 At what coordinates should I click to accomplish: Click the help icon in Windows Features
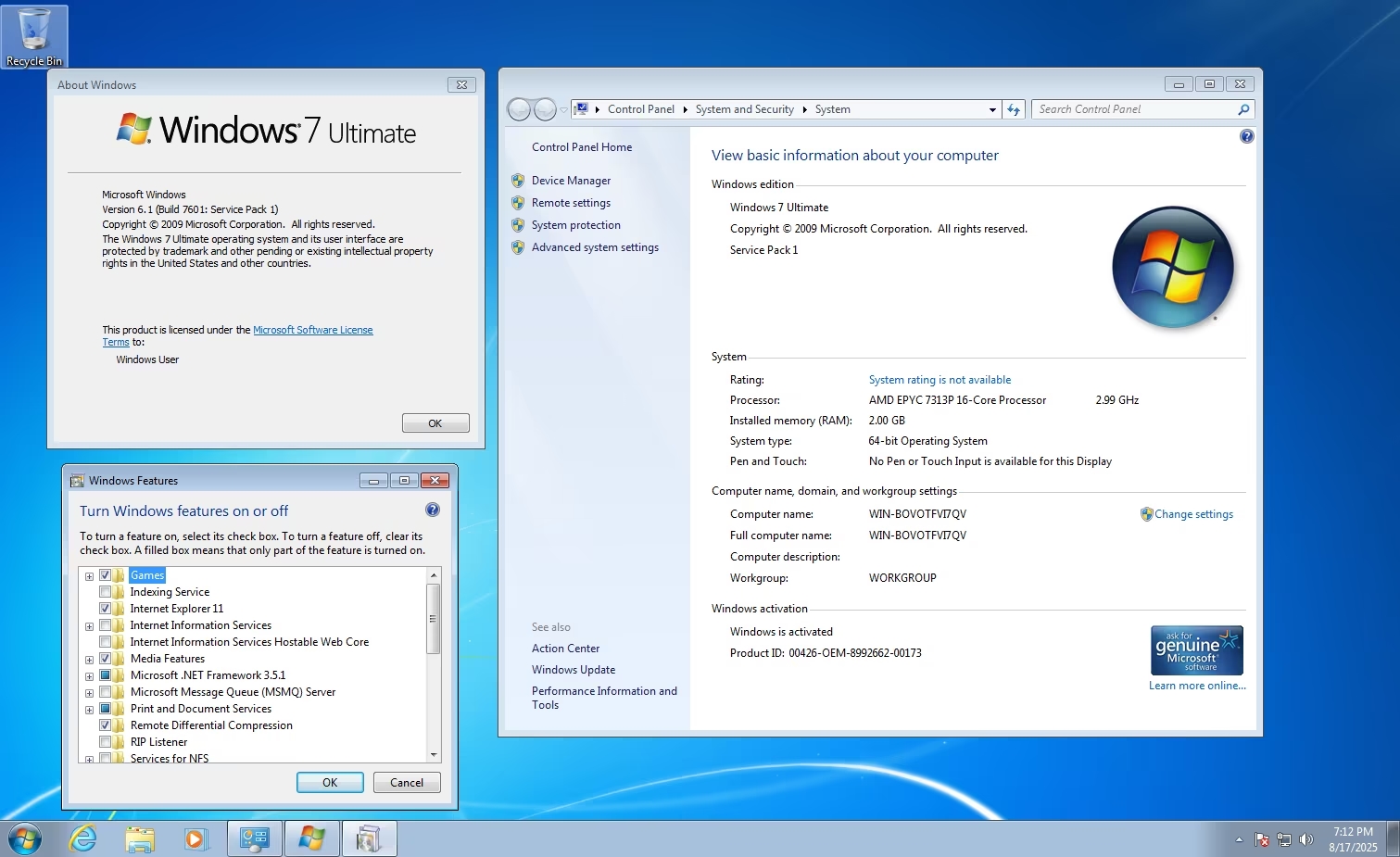[x=433, y=510]
